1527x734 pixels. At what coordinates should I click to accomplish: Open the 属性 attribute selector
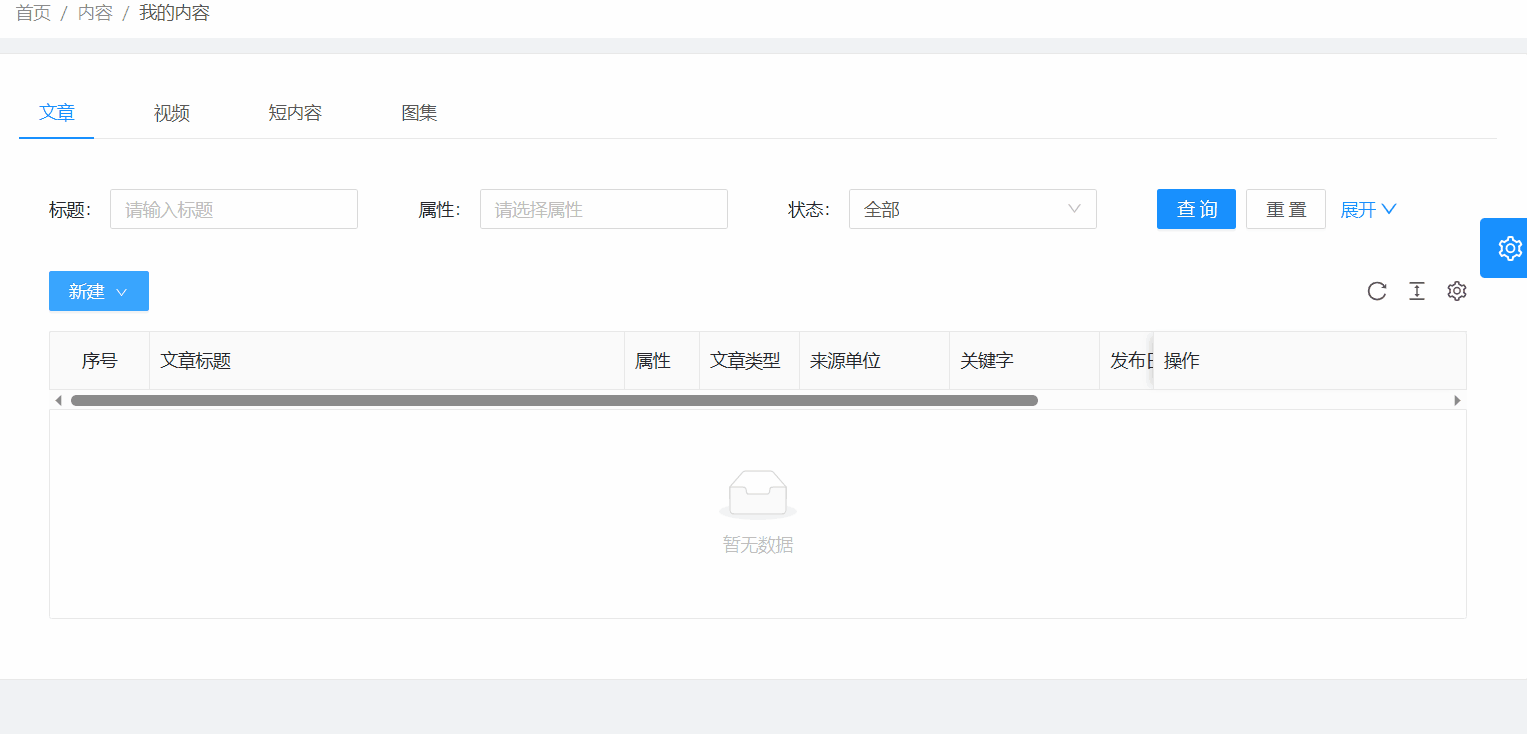[x=603, y=209]
